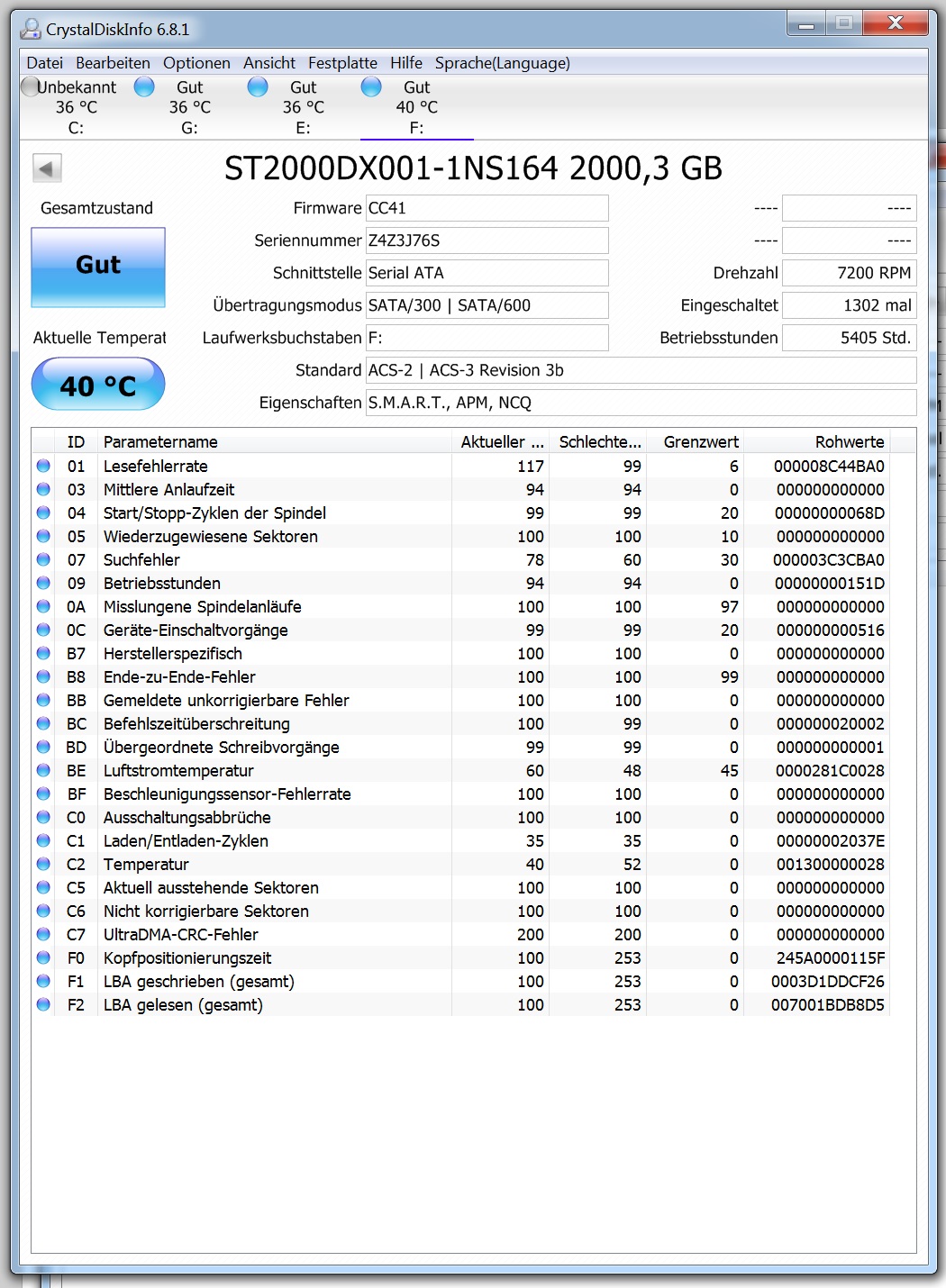Click the Rohwerte column header
The image size is (946, 1288).
816,442
